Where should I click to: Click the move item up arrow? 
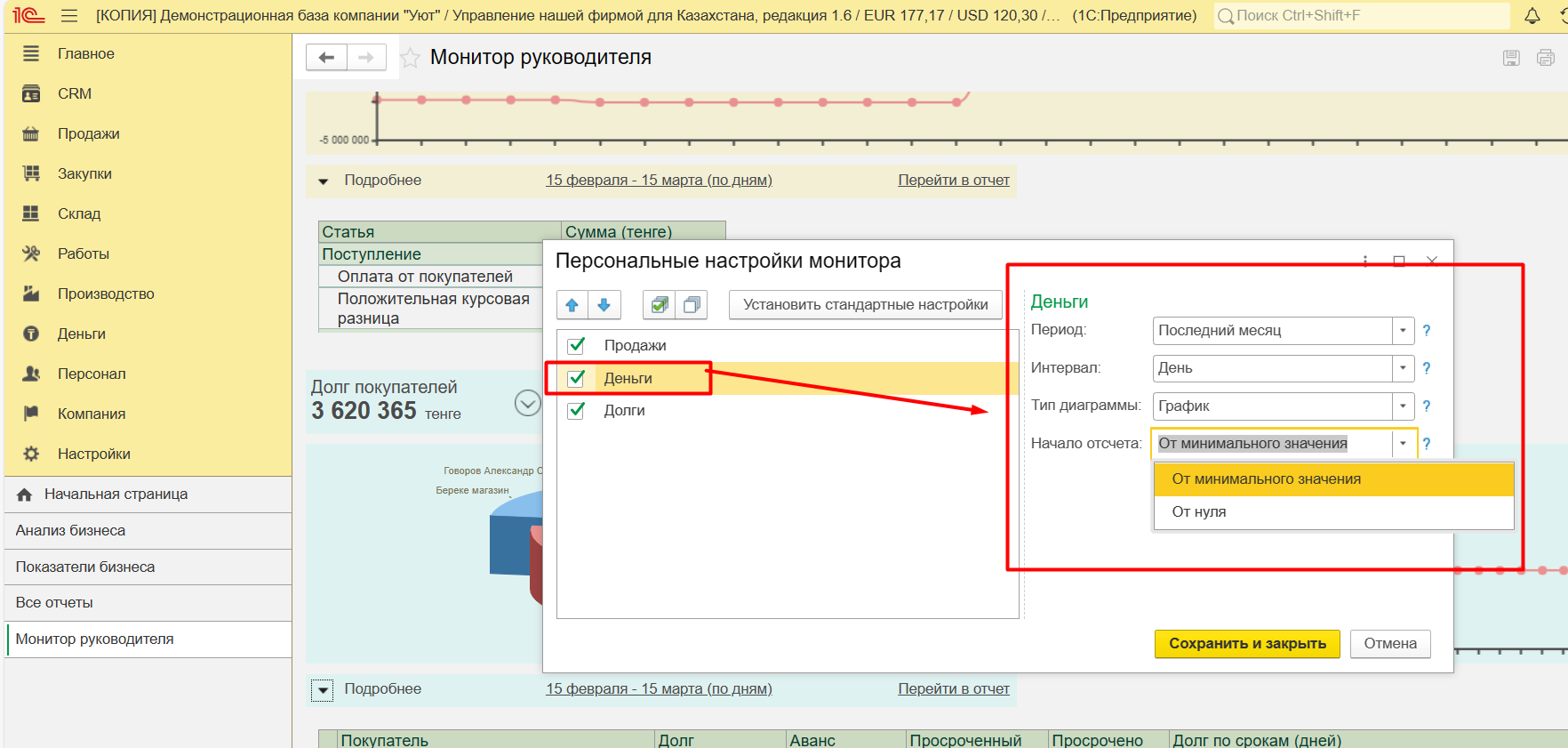[x=572, y=305]
